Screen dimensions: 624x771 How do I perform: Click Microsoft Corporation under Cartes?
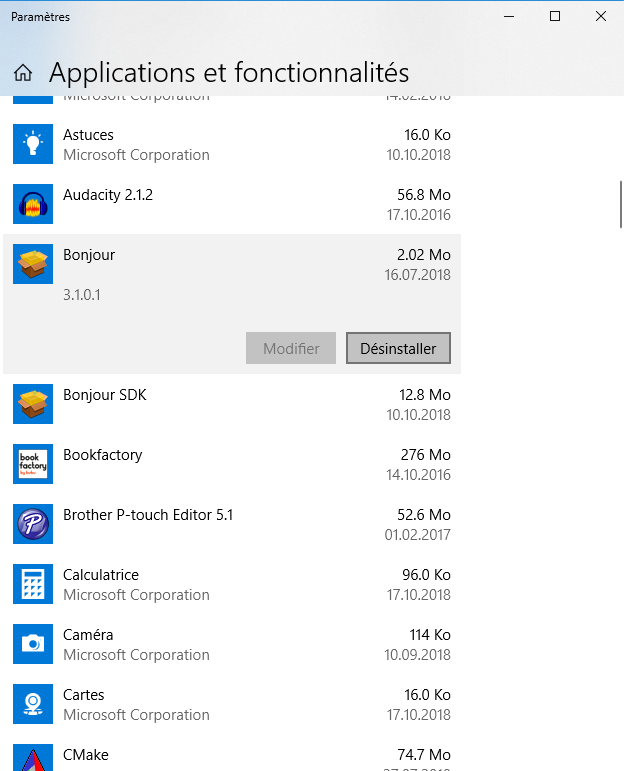coord(137,715)
